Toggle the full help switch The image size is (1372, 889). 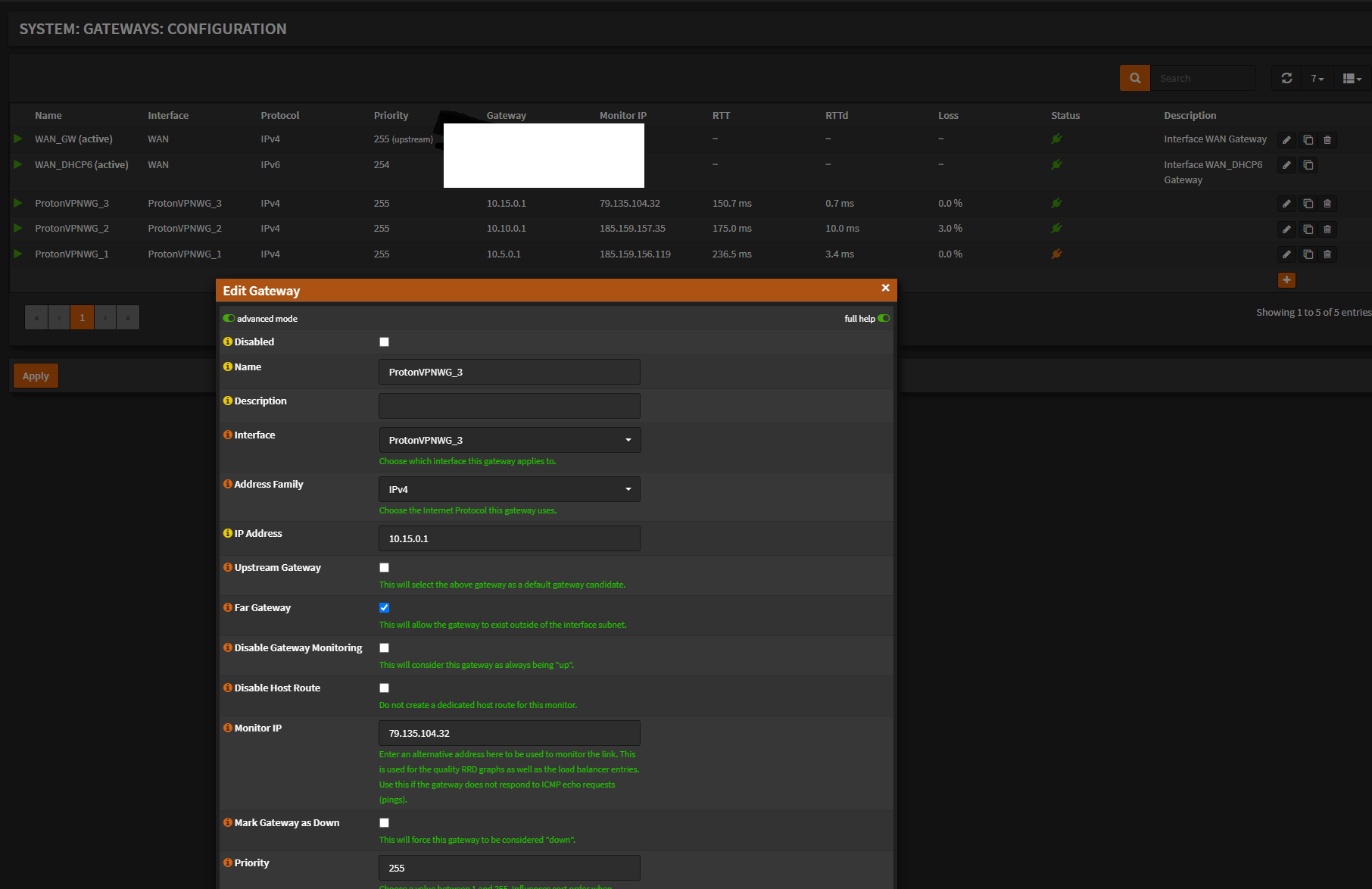884,319
